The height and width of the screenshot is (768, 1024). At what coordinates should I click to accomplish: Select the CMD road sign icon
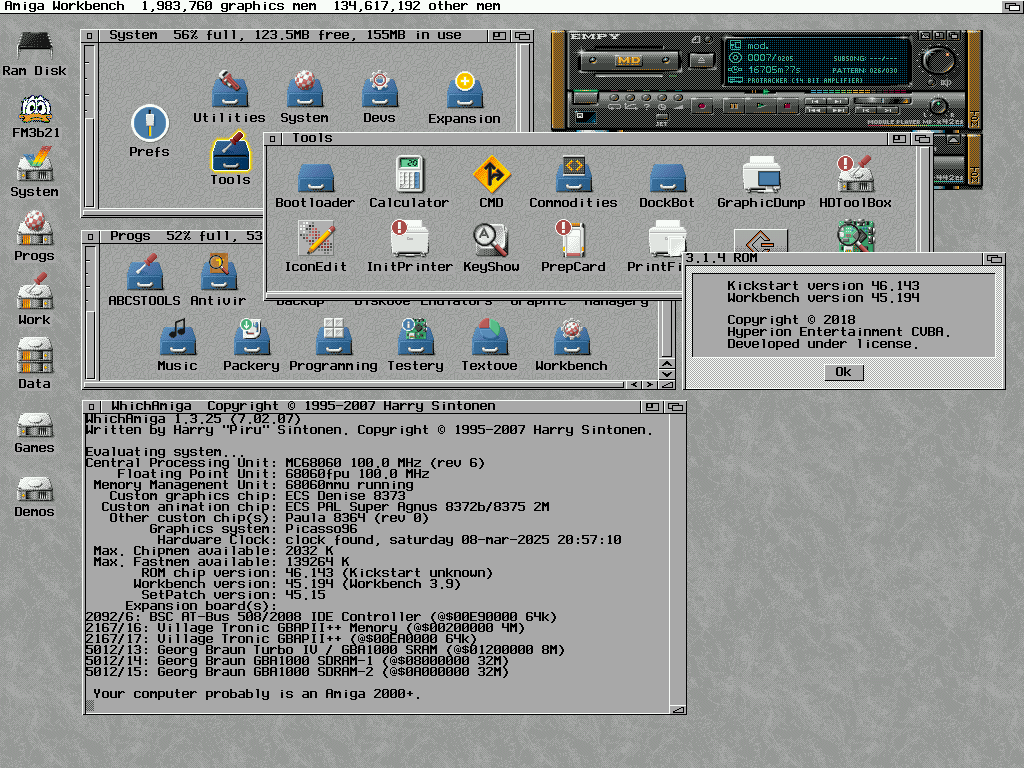point(491,176)
